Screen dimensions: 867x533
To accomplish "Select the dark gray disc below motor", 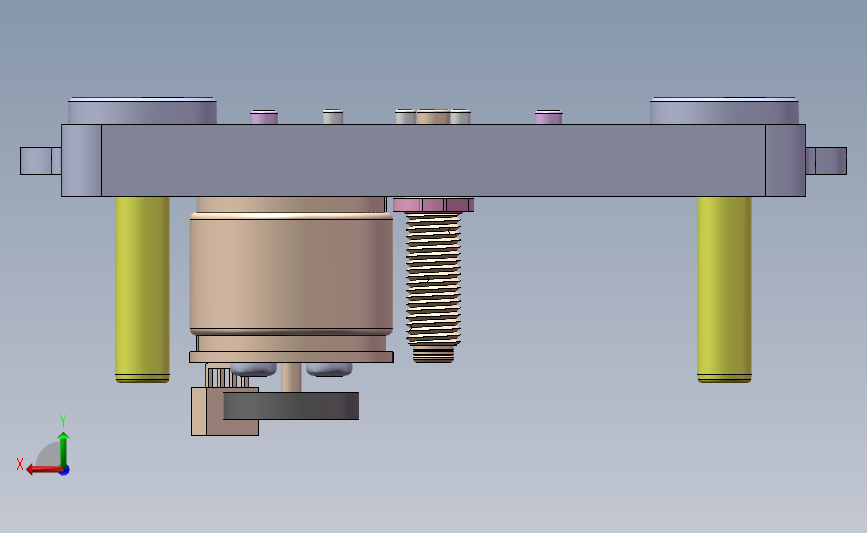I will click(291, 406).
